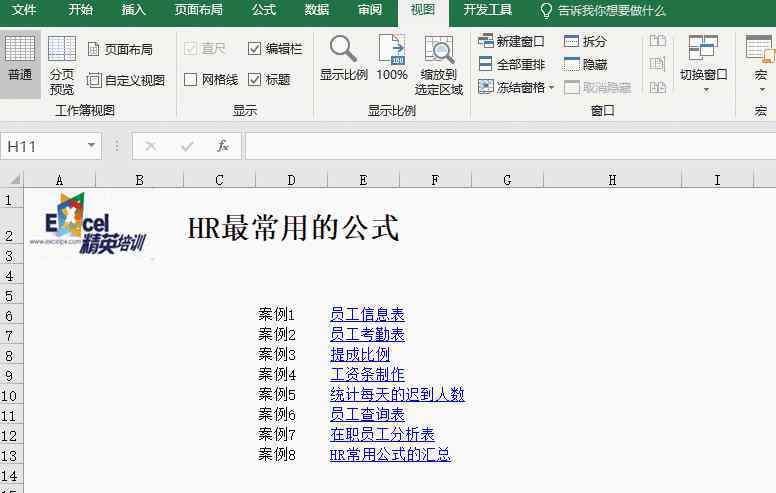
Task: Click the Select All corner of the sheet
Action: pos(12,180)
